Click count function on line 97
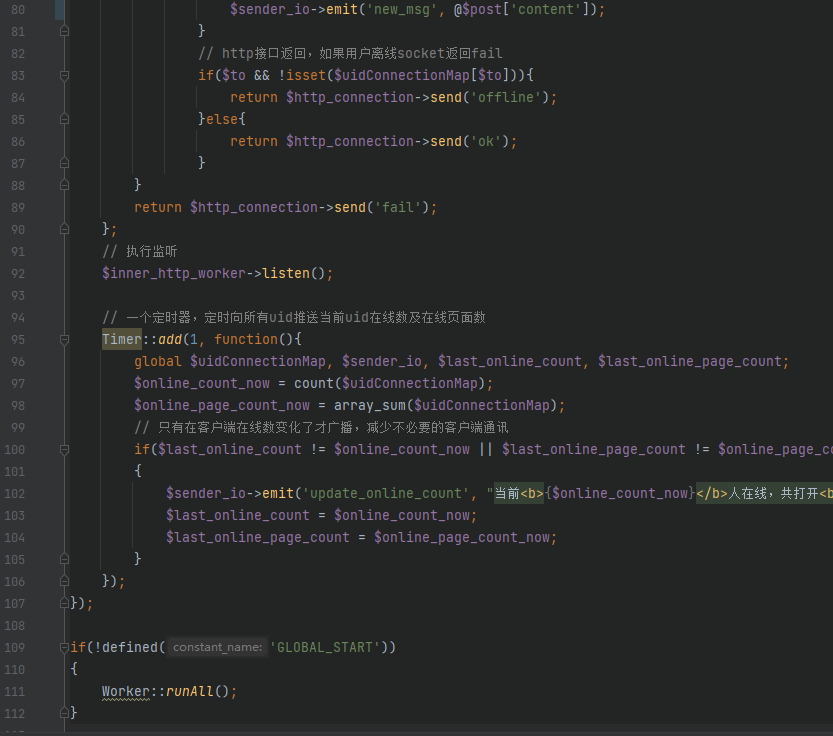 [313, 383]
